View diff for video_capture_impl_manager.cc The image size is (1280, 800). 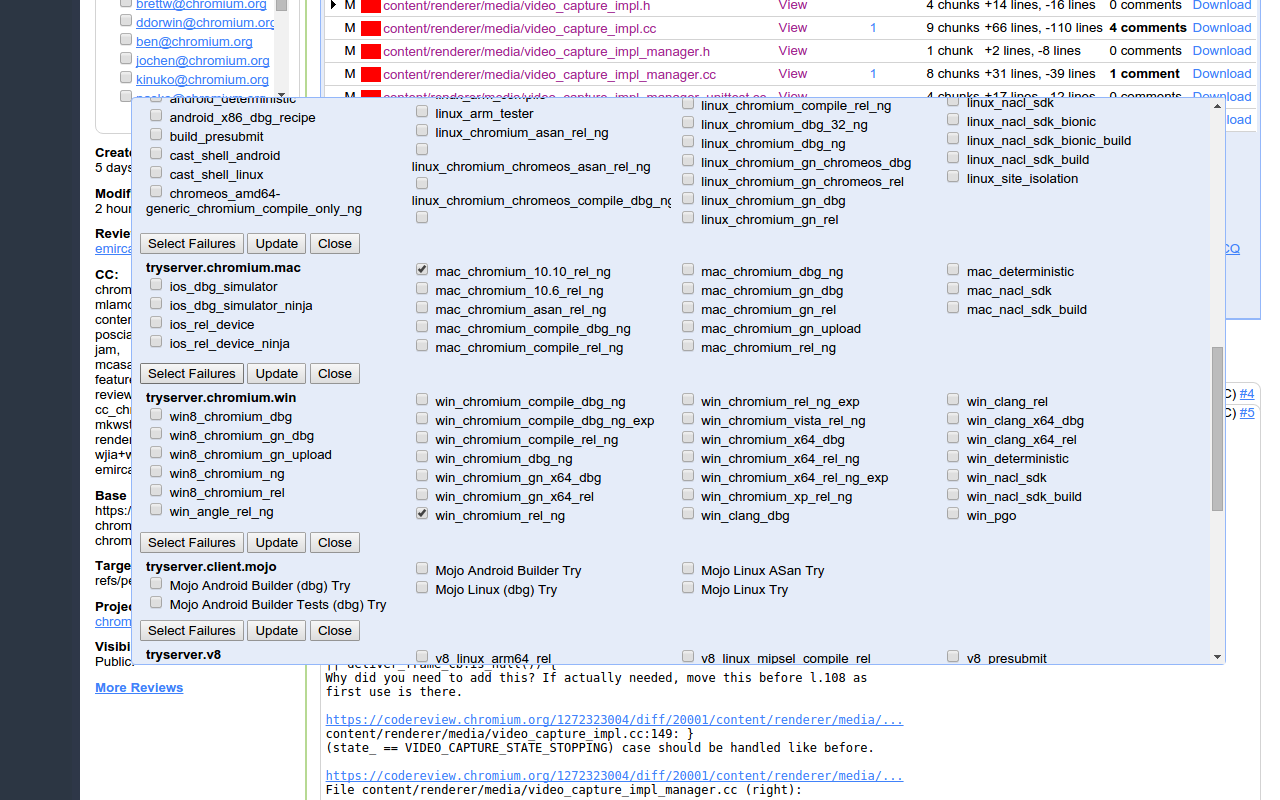tap(793, 74)
